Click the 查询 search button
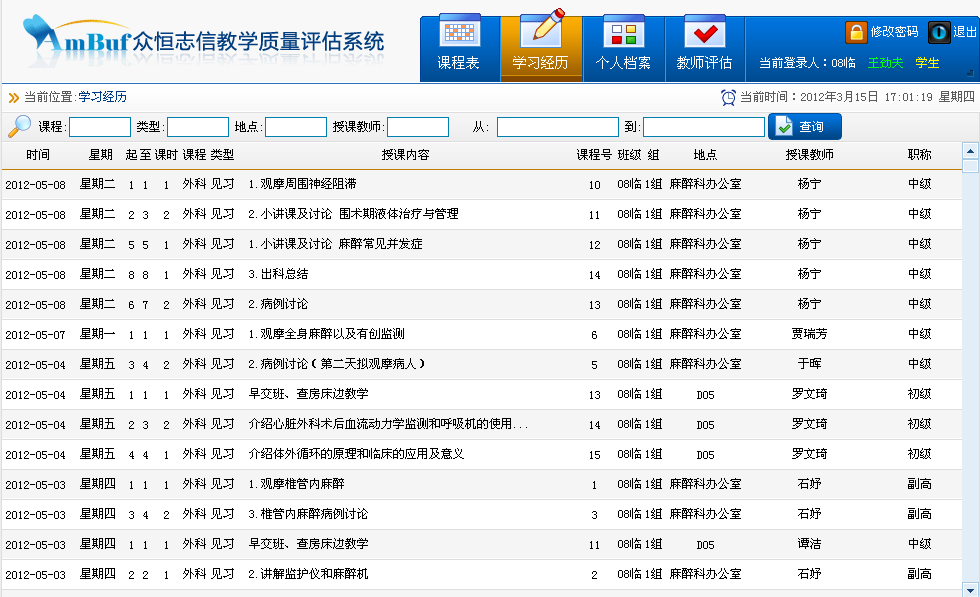 [805, 127]
